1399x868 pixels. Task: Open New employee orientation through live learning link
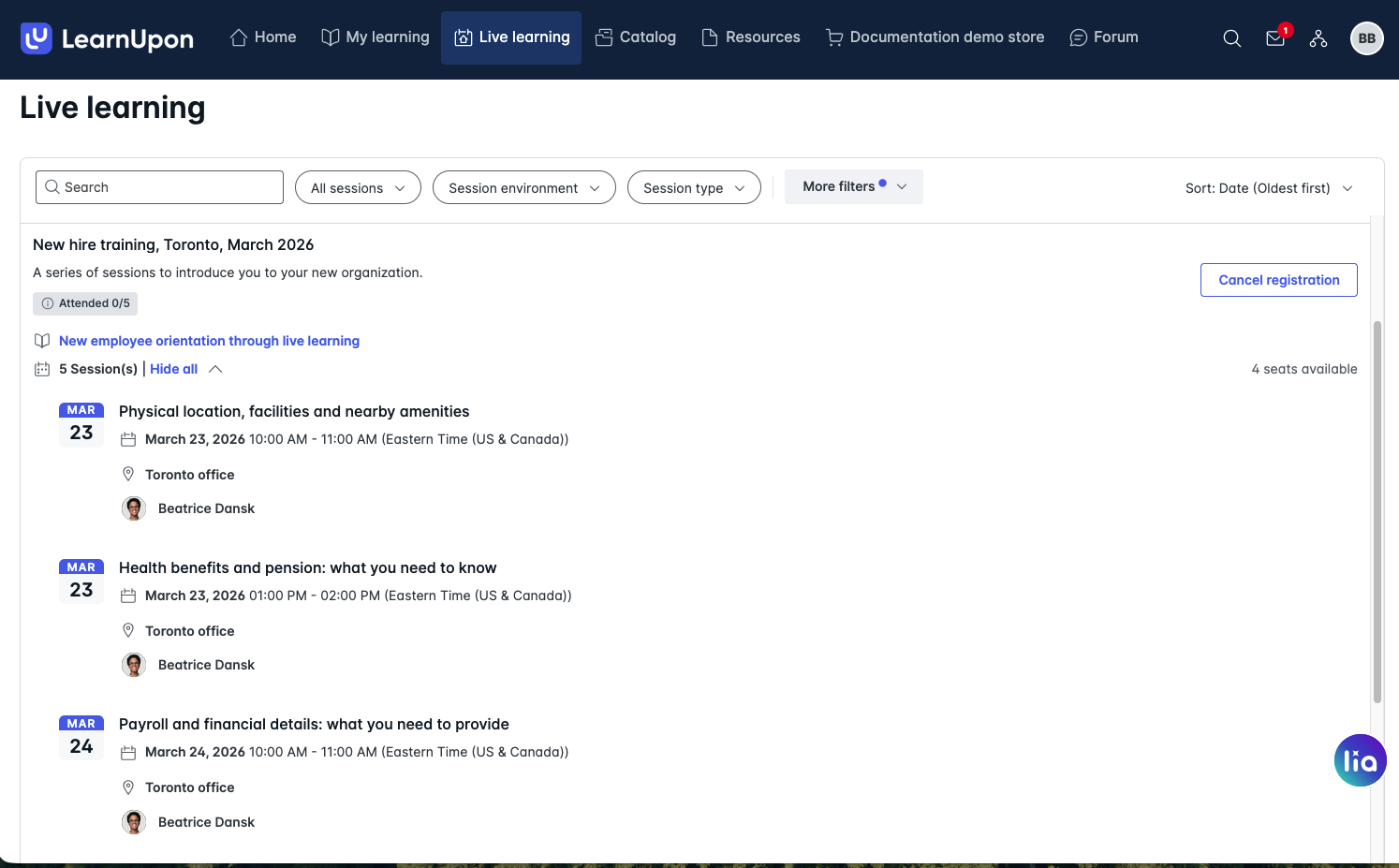coord(209,341)
